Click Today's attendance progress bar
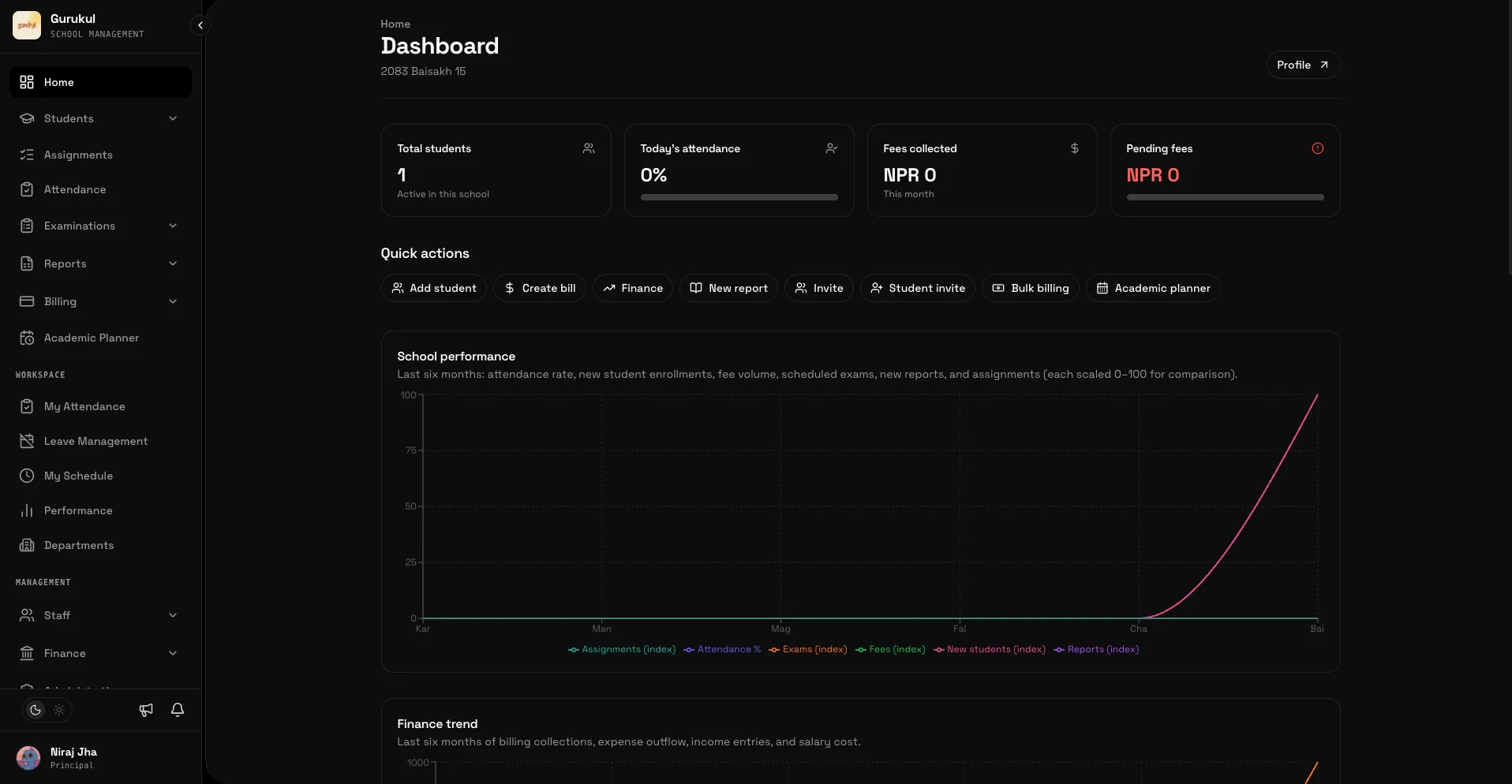The width and height of the screenshot is (1512, 784). pos(739,197)
